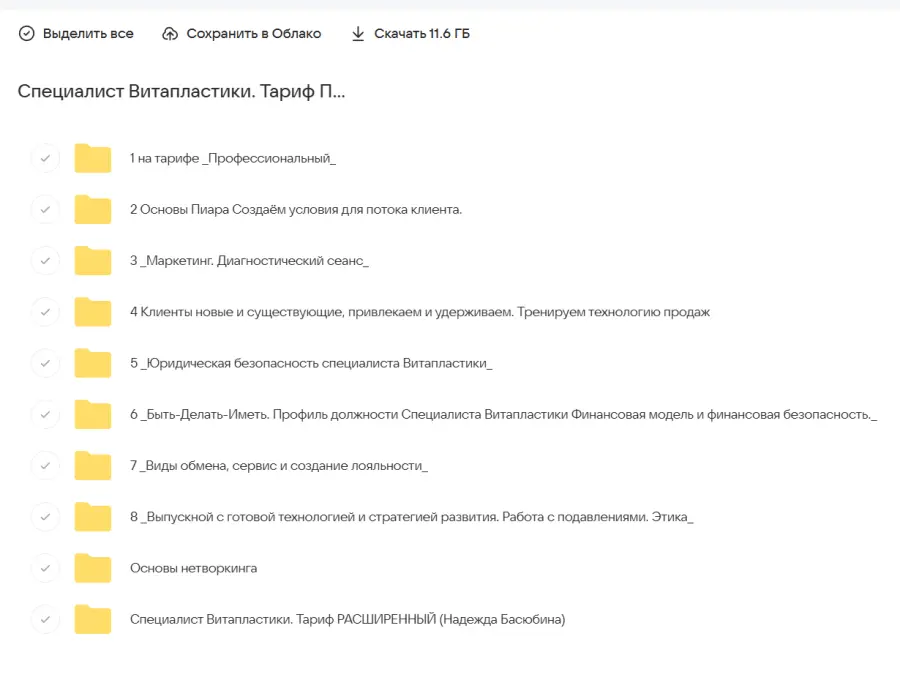Click folder icon of '7 _Виды обмена, сервис'
The width and height of the screenshot is (900, 691).
click(x=93, y=466)
